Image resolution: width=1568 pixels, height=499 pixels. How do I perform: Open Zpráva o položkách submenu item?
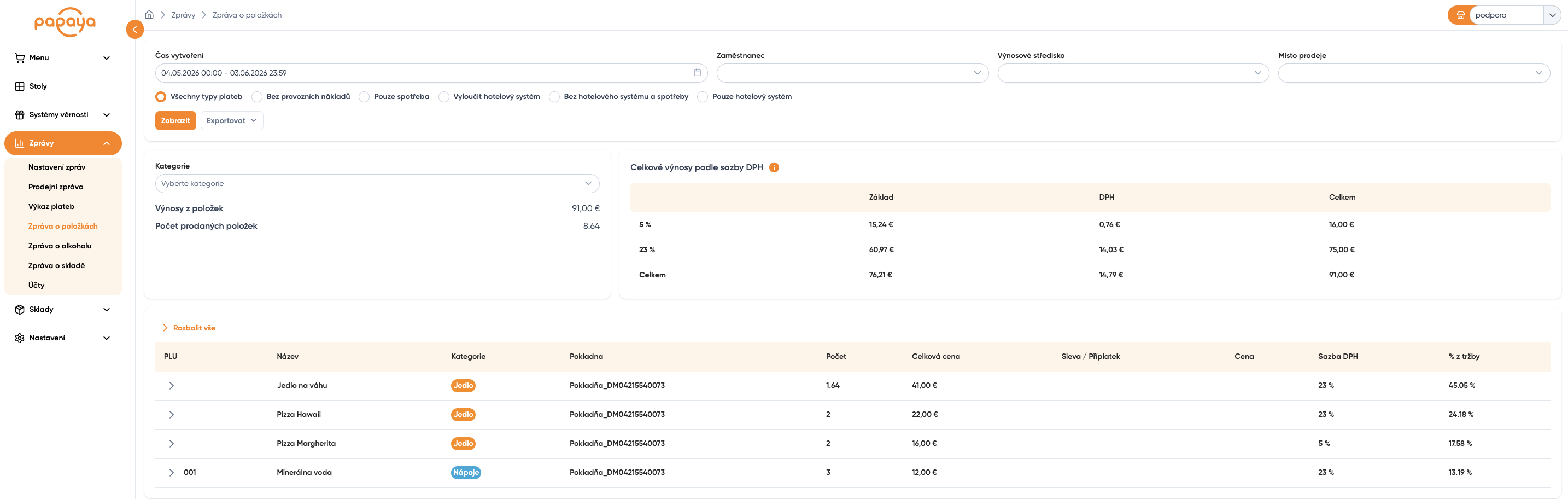click(63, 226)
